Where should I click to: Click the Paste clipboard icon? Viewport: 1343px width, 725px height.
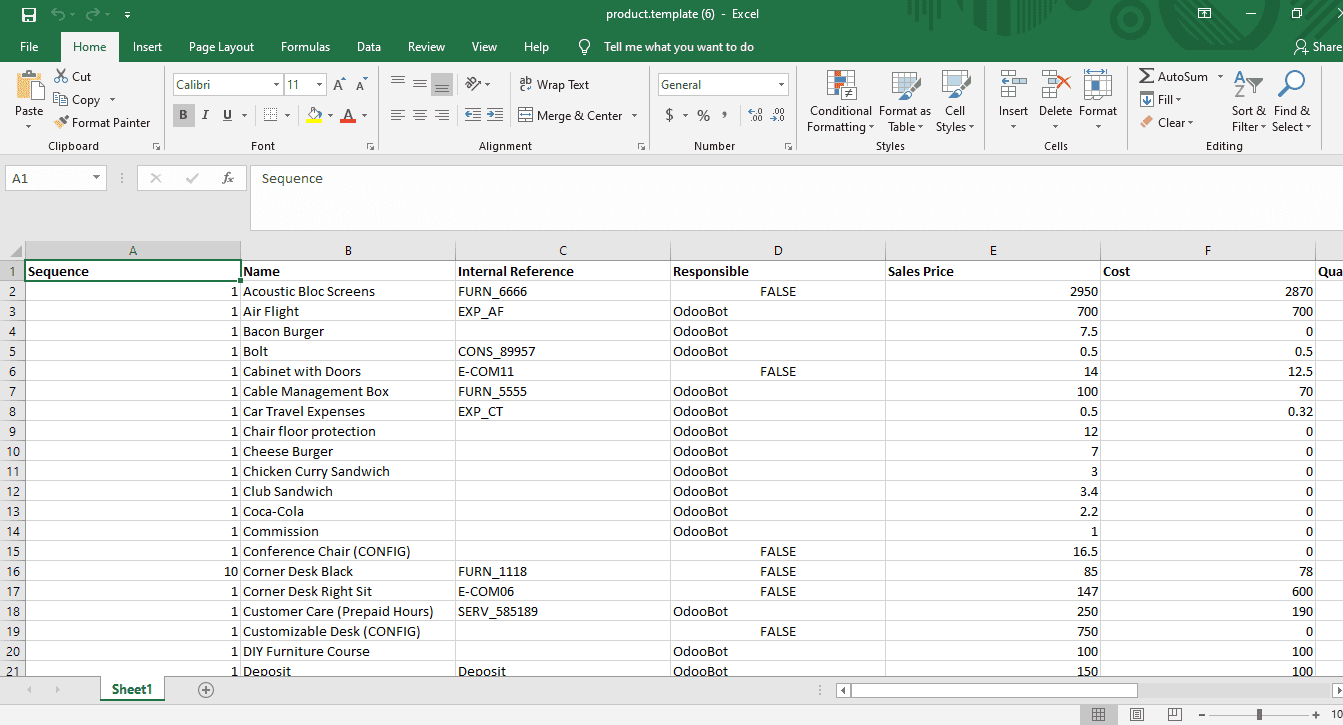coord(29,85)
